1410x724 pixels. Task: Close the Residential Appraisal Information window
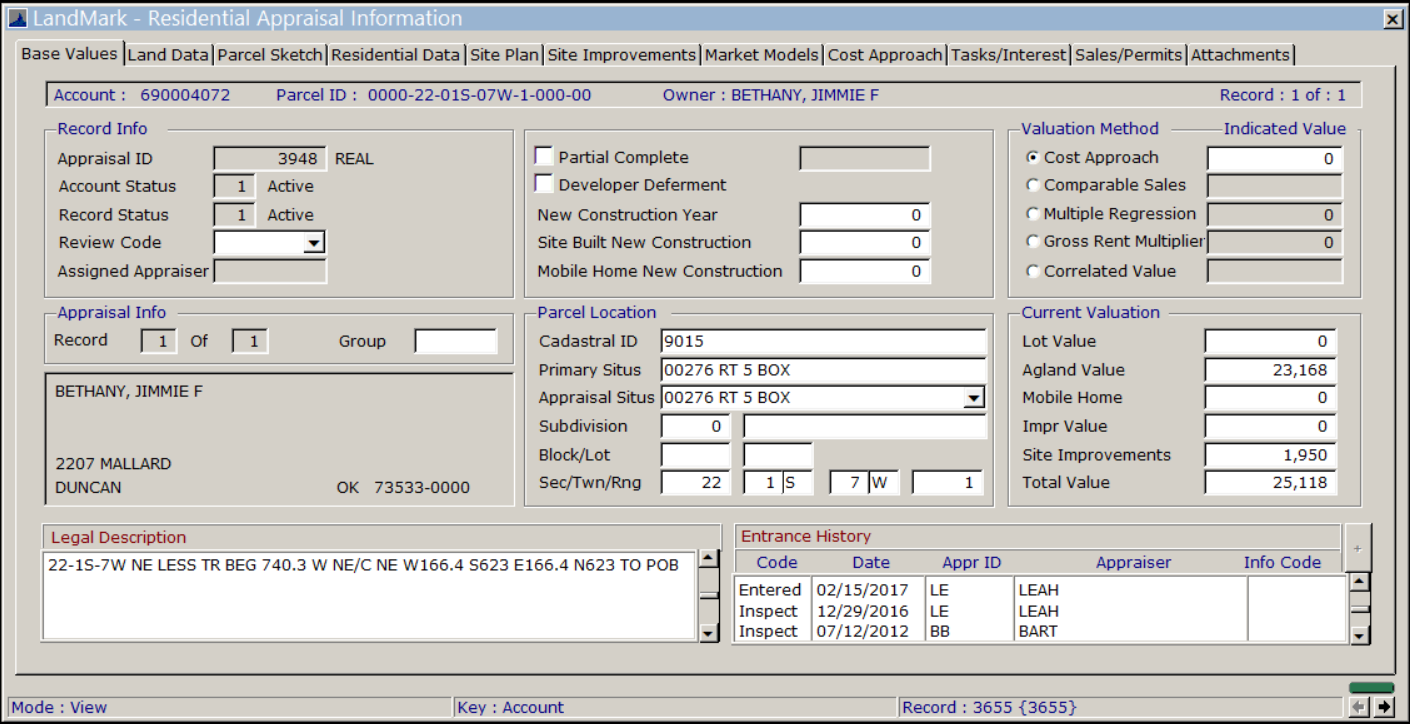(x=1391, y=18)
